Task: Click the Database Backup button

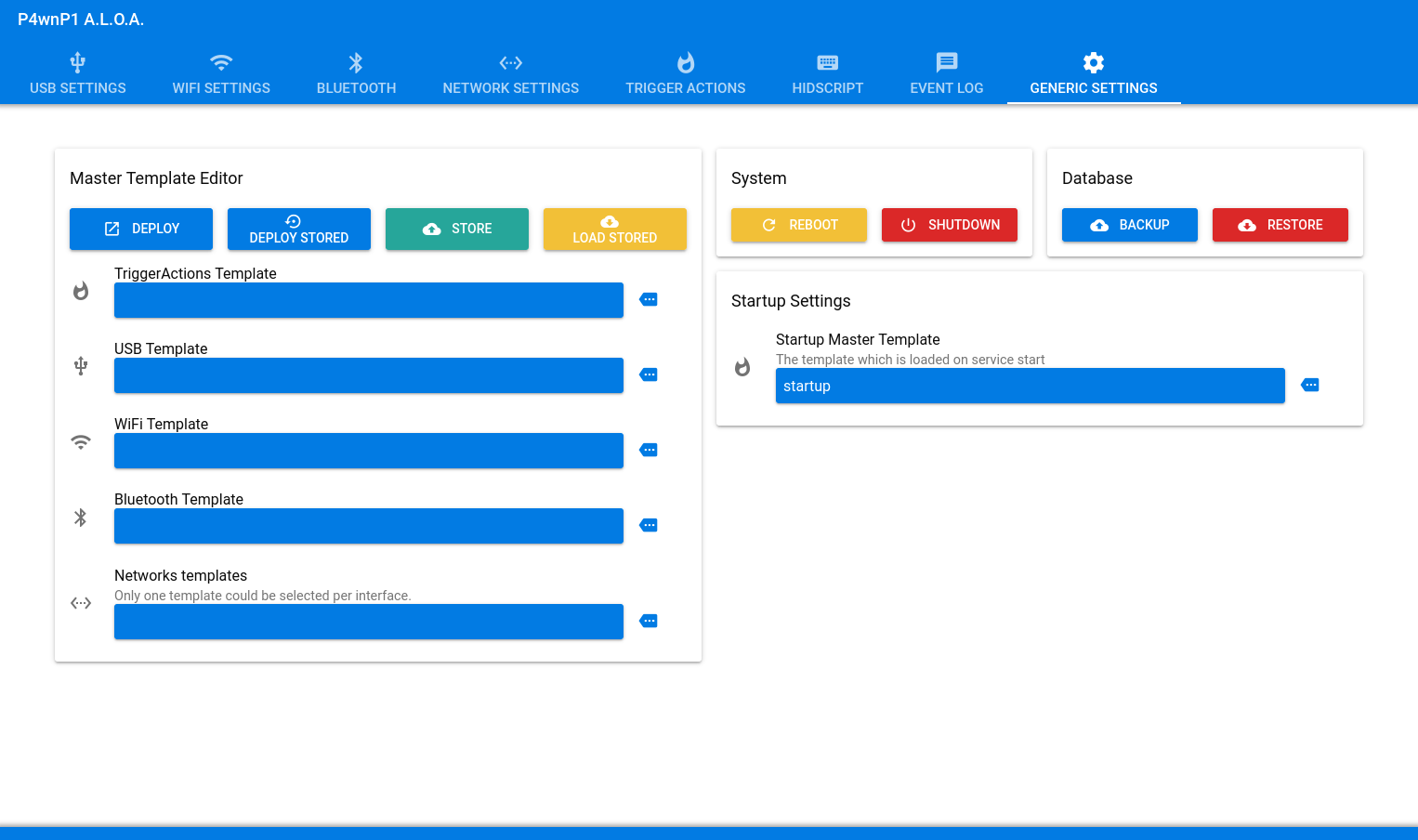Action: 1129,225
